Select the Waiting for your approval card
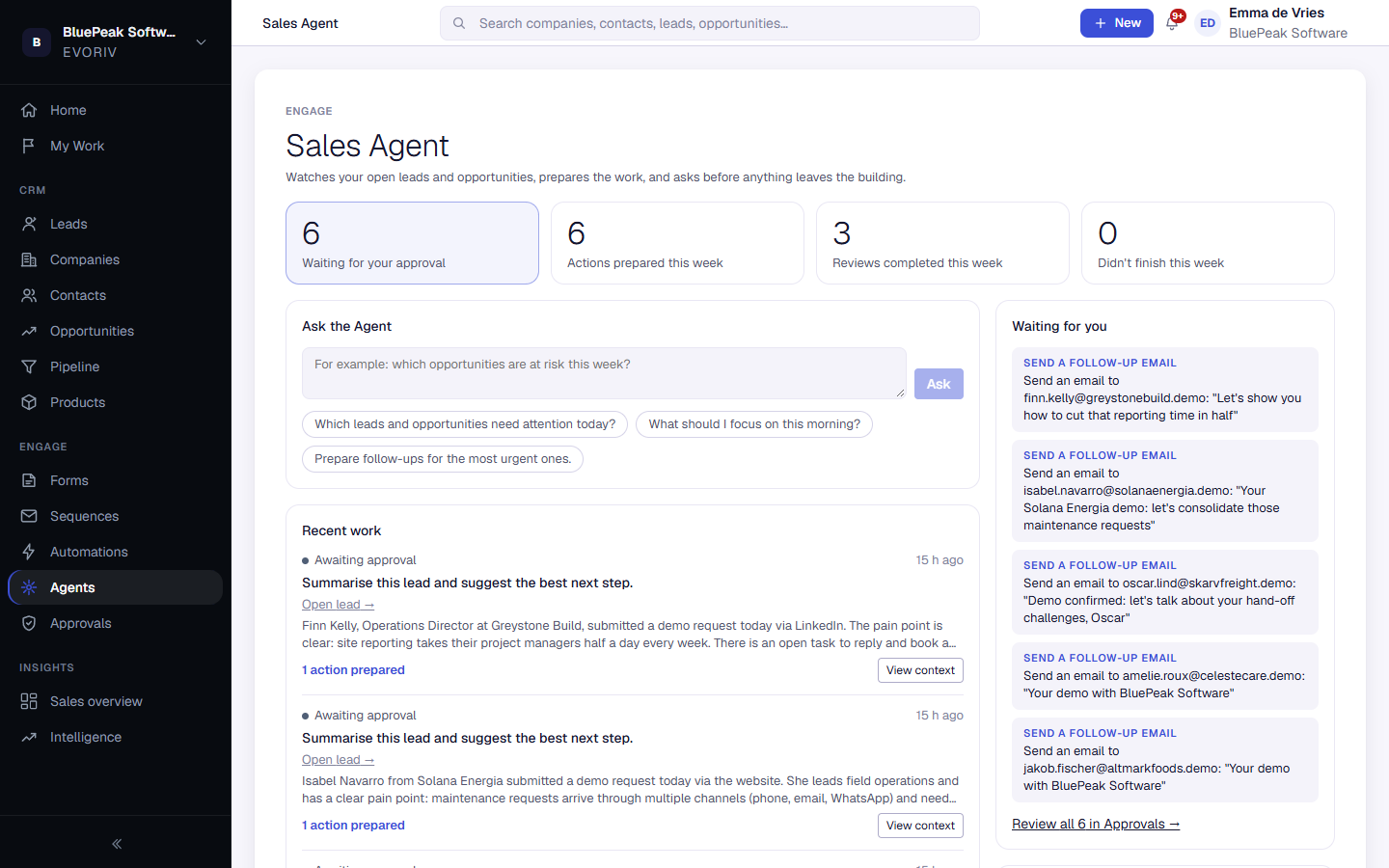The height and width of the screenshot is (868, 1389). point(412,243)
